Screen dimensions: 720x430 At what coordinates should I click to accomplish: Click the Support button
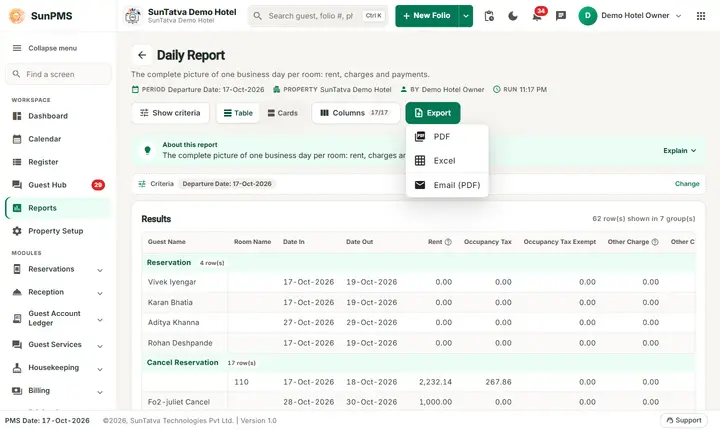(x=684, y=420)
